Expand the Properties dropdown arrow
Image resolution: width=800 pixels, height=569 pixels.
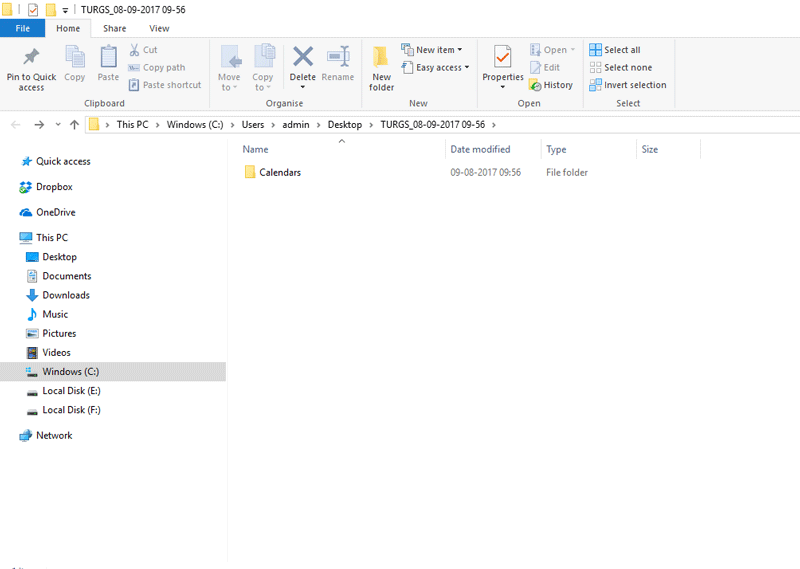pyautogui.click(x=503, y=87)
